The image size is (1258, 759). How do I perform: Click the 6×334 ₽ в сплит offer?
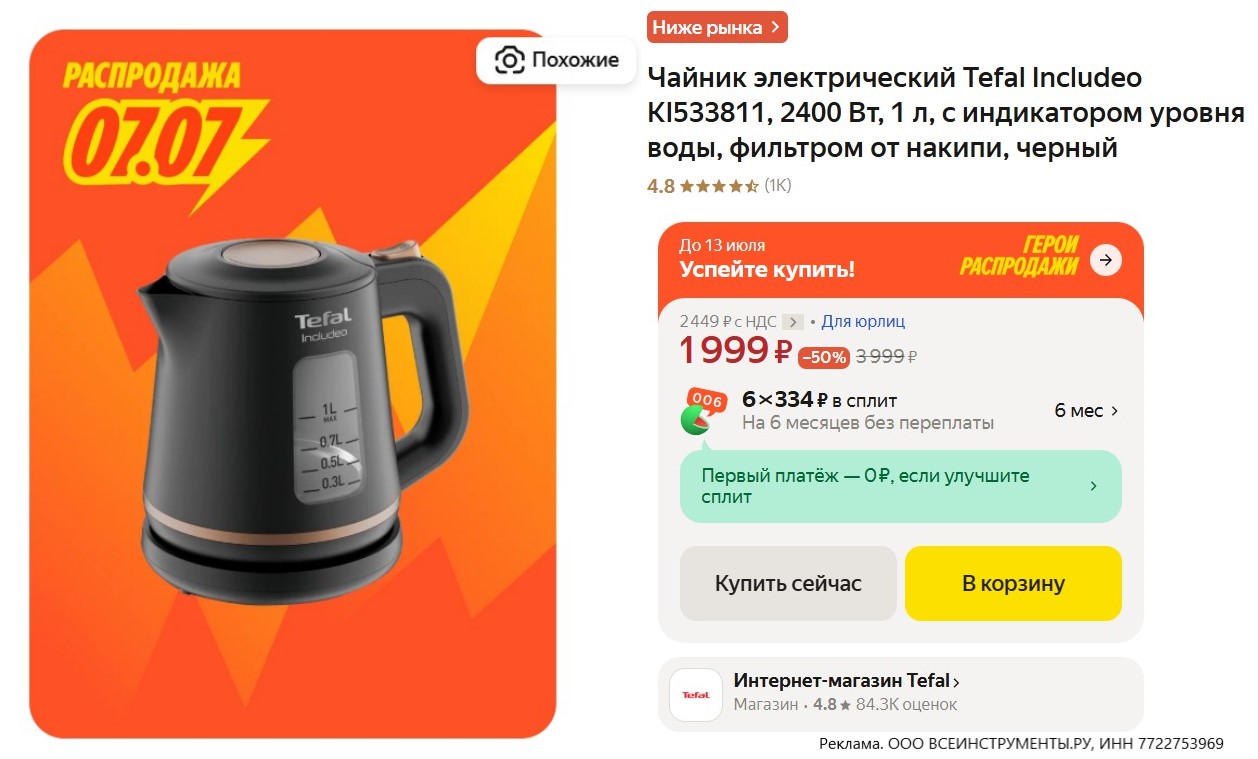coord(819,400)
